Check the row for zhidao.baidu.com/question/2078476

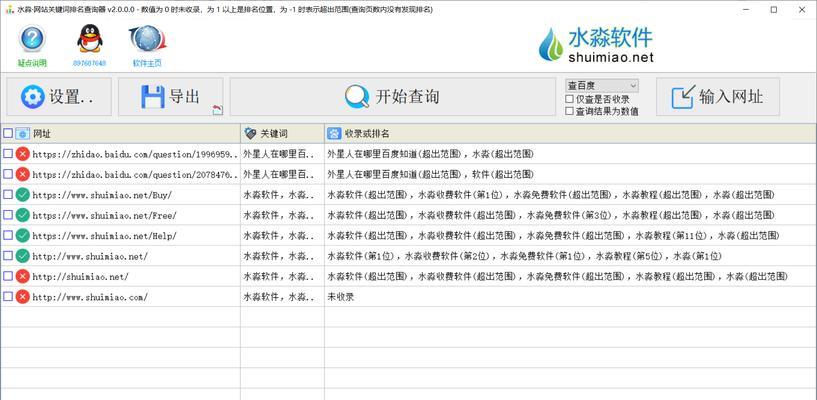click(7, 174)
